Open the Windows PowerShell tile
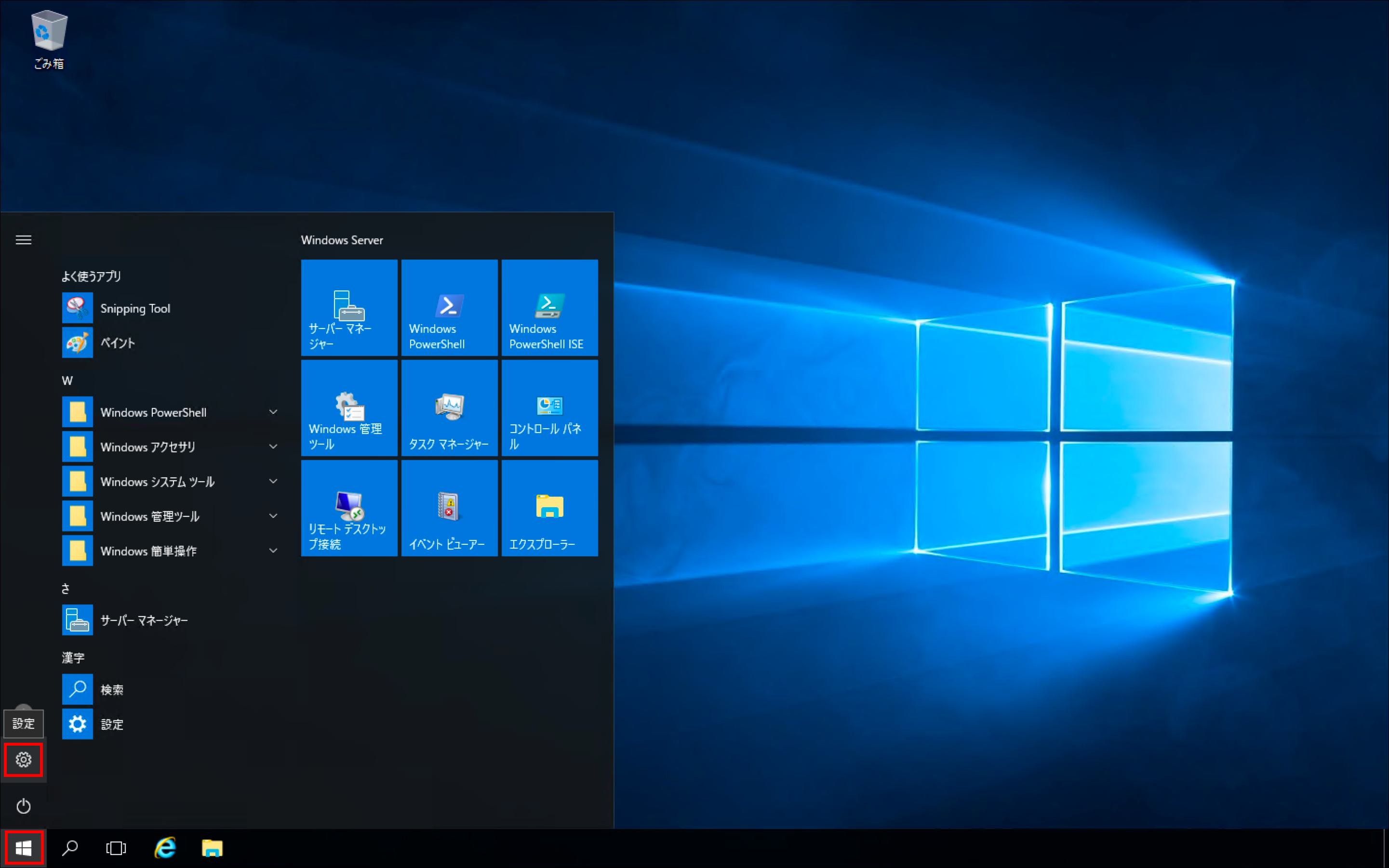Image resolution: width=1389 pixels, height=868 pixels. 450,308
